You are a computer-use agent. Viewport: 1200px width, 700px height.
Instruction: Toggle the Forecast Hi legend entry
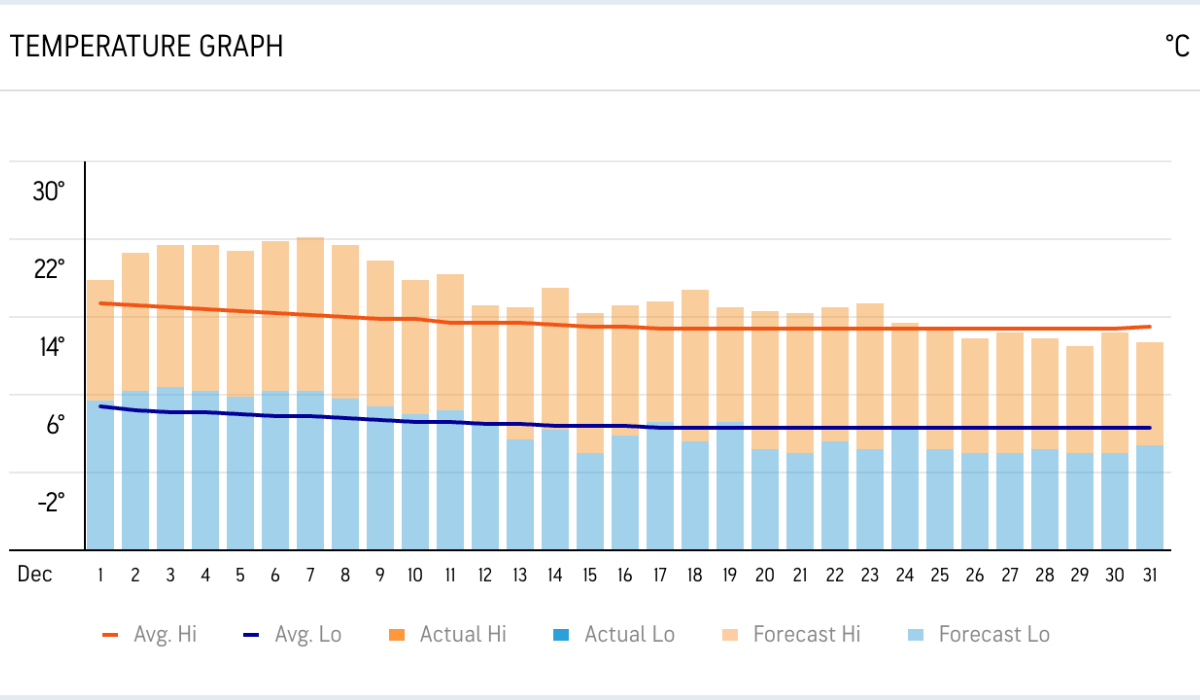pos(792,634)
